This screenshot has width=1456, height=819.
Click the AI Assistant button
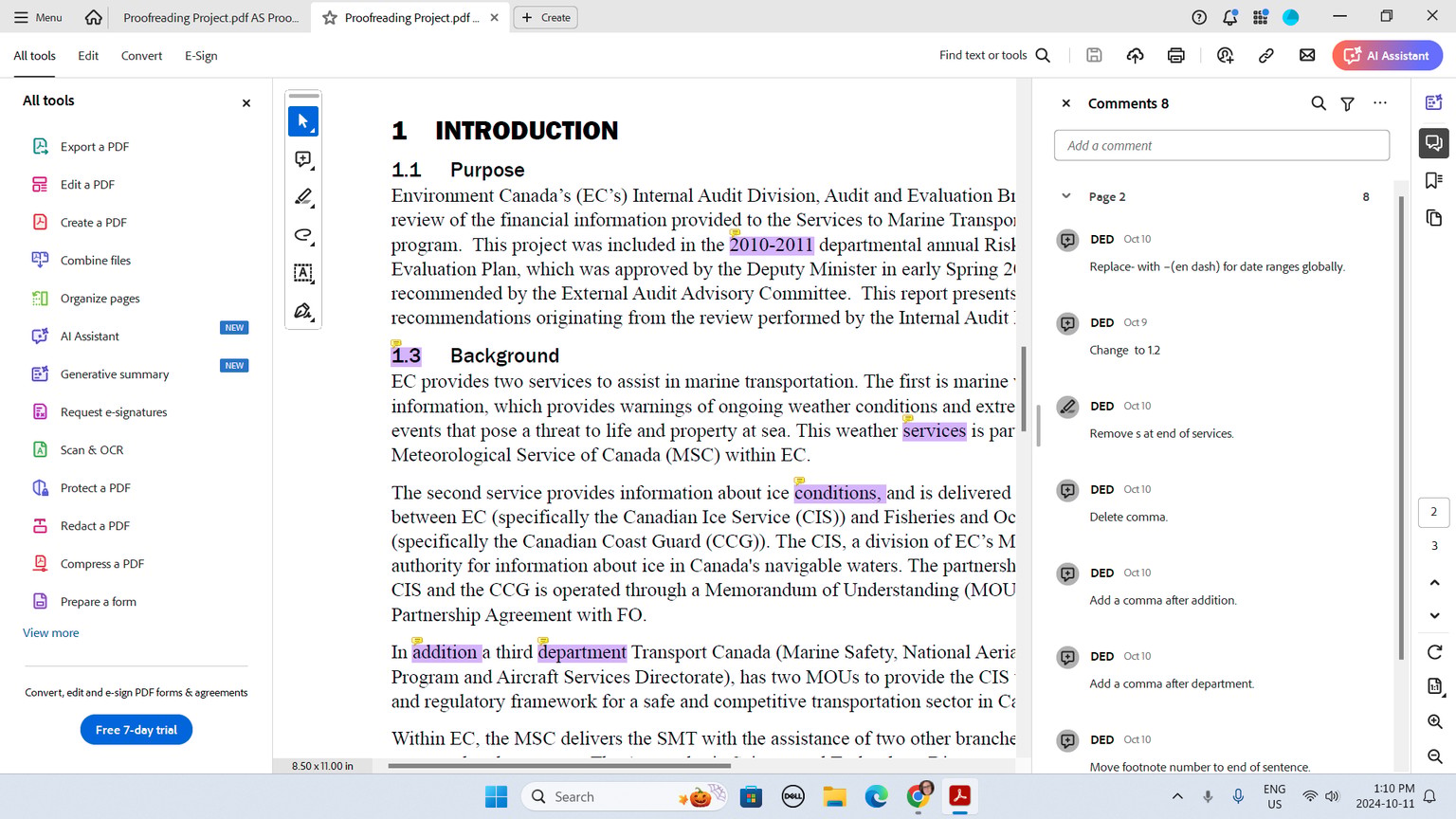[x=1387, y=55]
